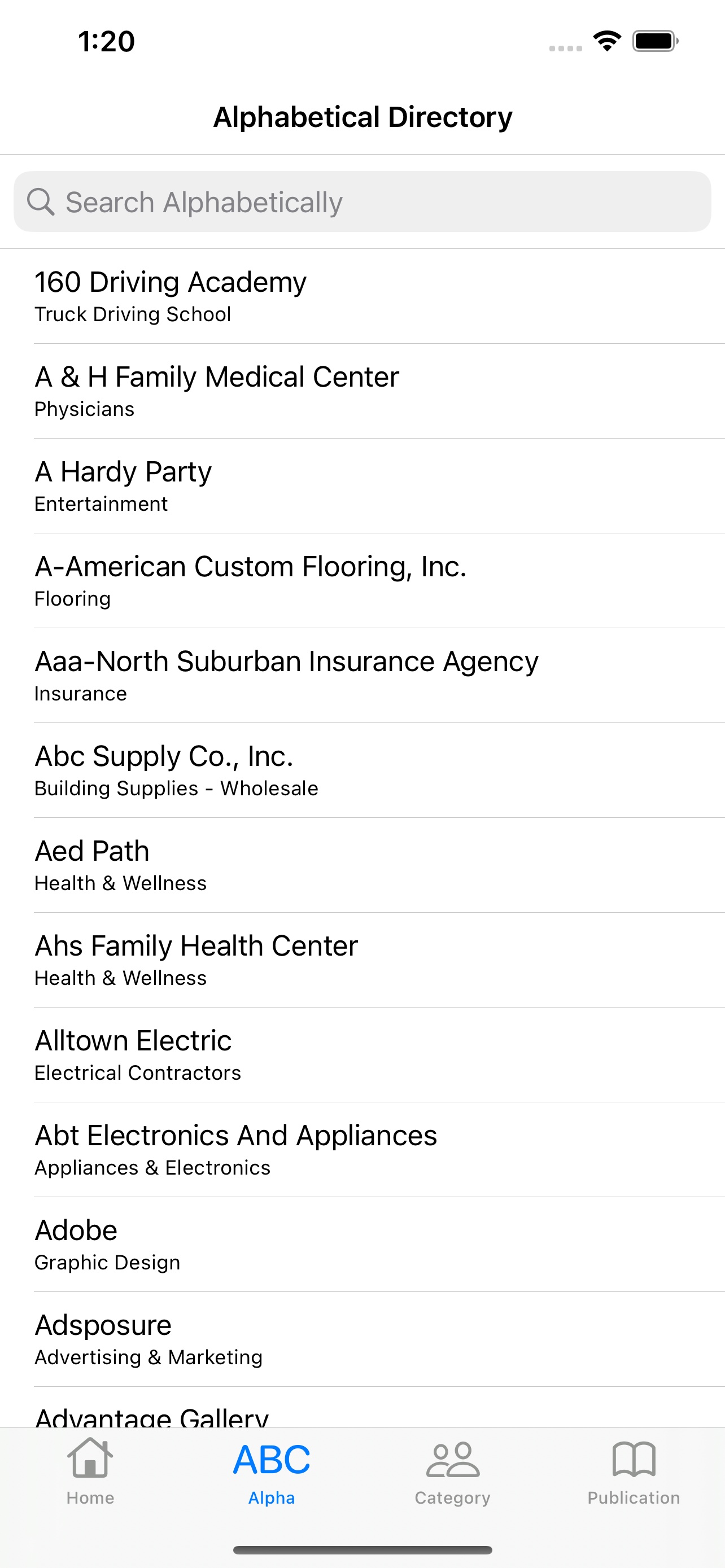The height and width of the screenshot is (1568, 725).
Task: Open 160 Driving Academy listing
Action: pyautogui.click(x=362, y=296)
